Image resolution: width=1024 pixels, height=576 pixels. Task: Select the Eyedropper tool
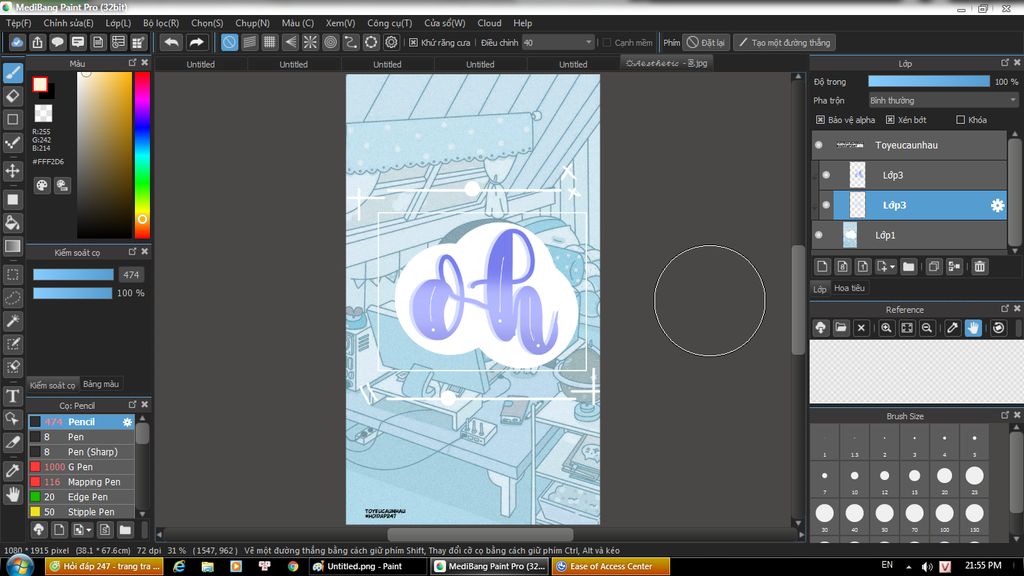(x=13, y=471)
